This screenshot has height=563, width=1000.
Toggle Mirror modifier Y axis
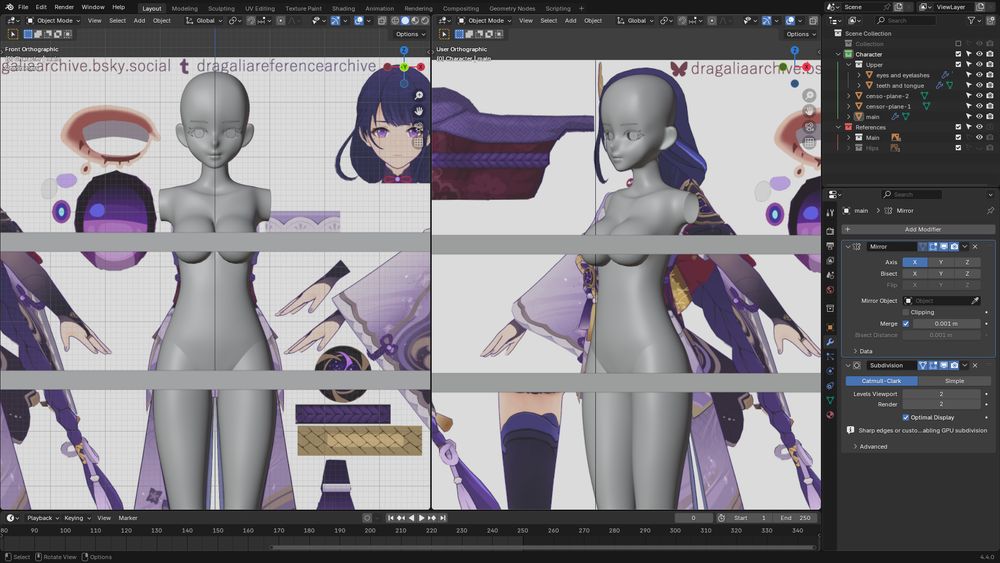pyautogui.click(x=941, y=262)
